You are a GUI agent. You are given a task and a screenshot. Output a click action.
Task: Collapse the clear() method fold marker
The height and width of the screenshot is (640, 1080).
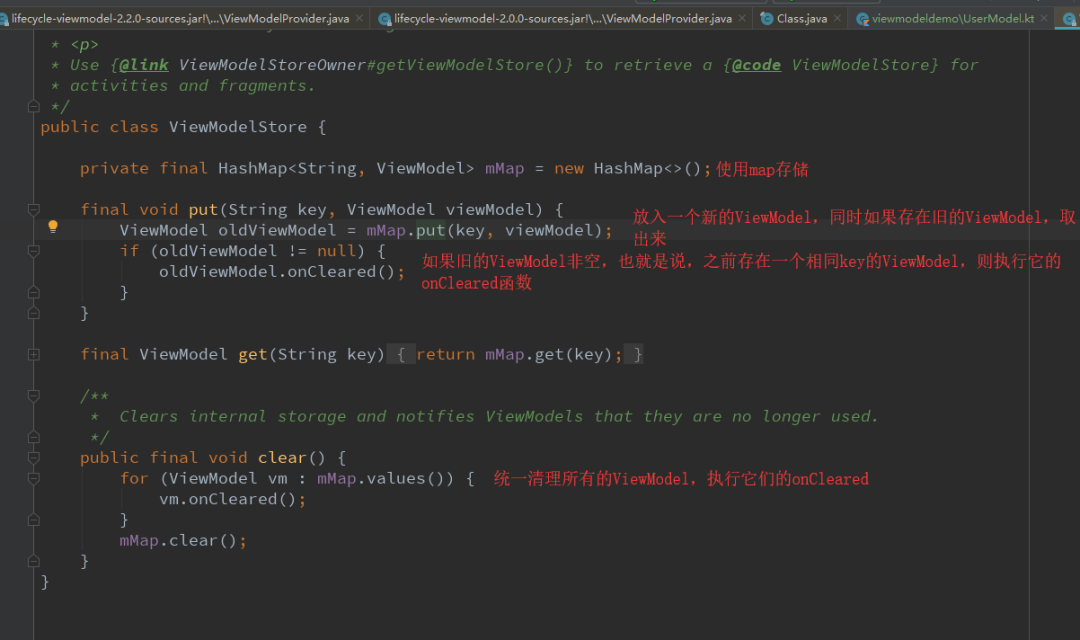point(33,457)
